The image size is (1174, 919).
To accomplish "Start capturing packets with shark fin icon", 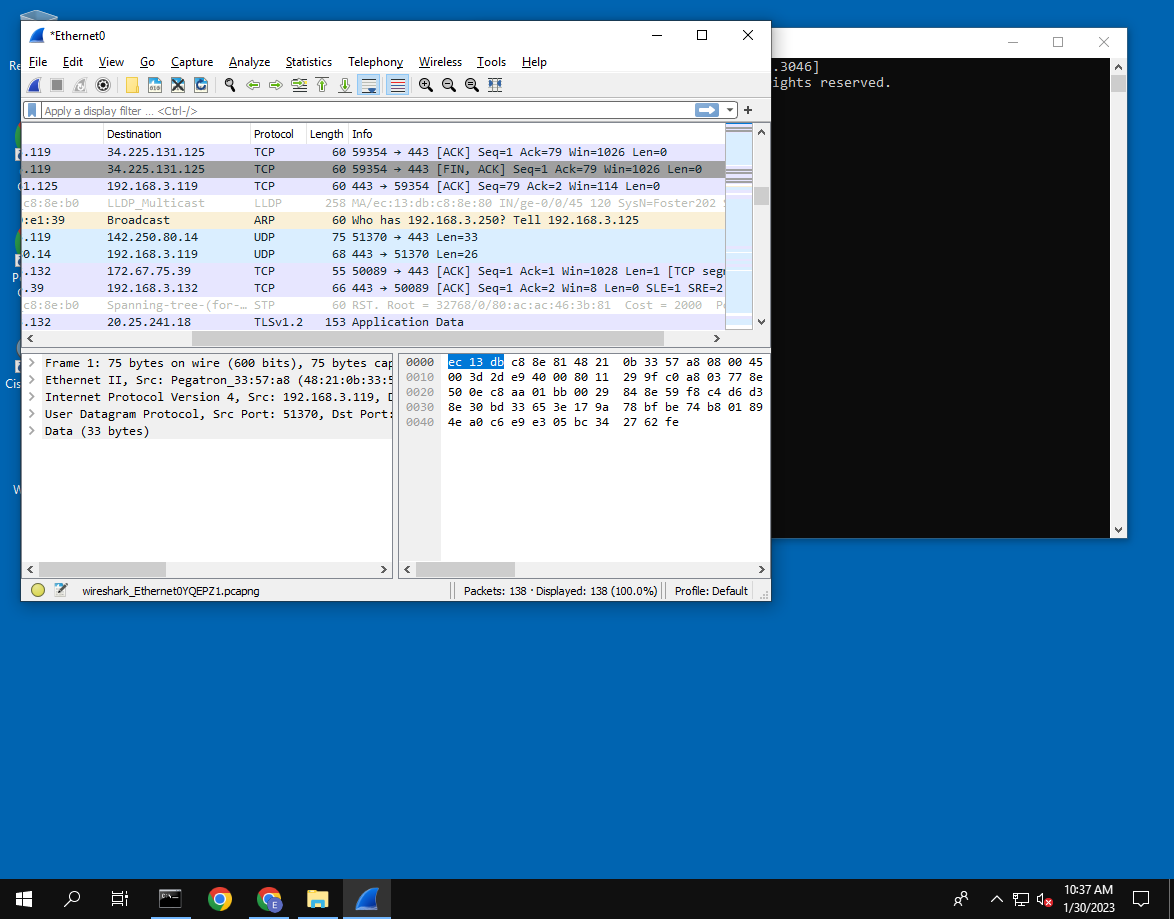I will pyautogui.click(x=34, y=85).
